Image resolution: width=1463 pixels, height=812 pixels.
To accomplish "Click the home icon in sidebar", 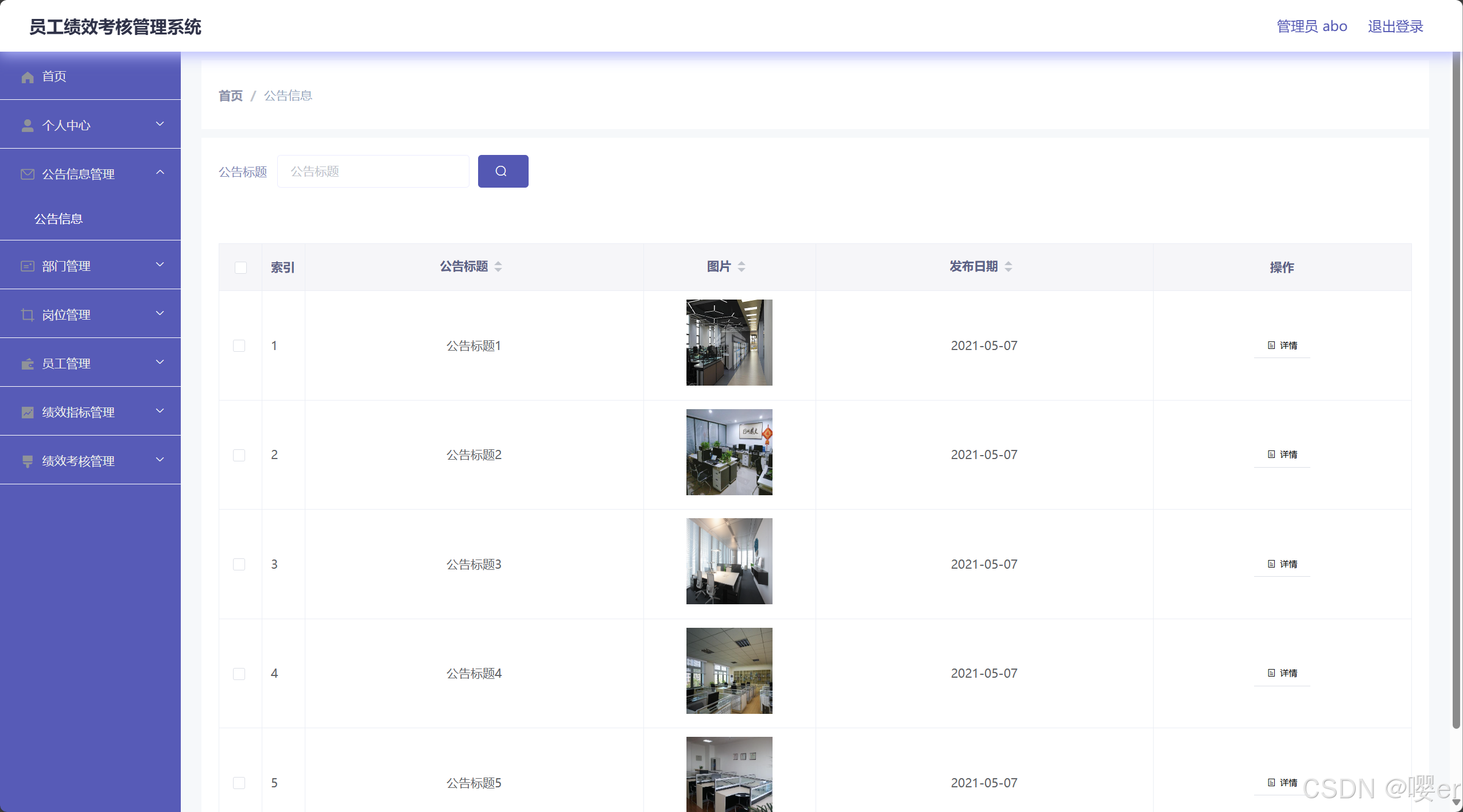I will point(27,77).
